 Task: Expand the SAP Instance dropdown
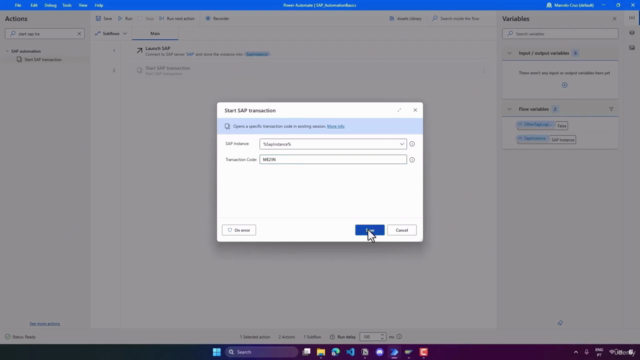402,144
